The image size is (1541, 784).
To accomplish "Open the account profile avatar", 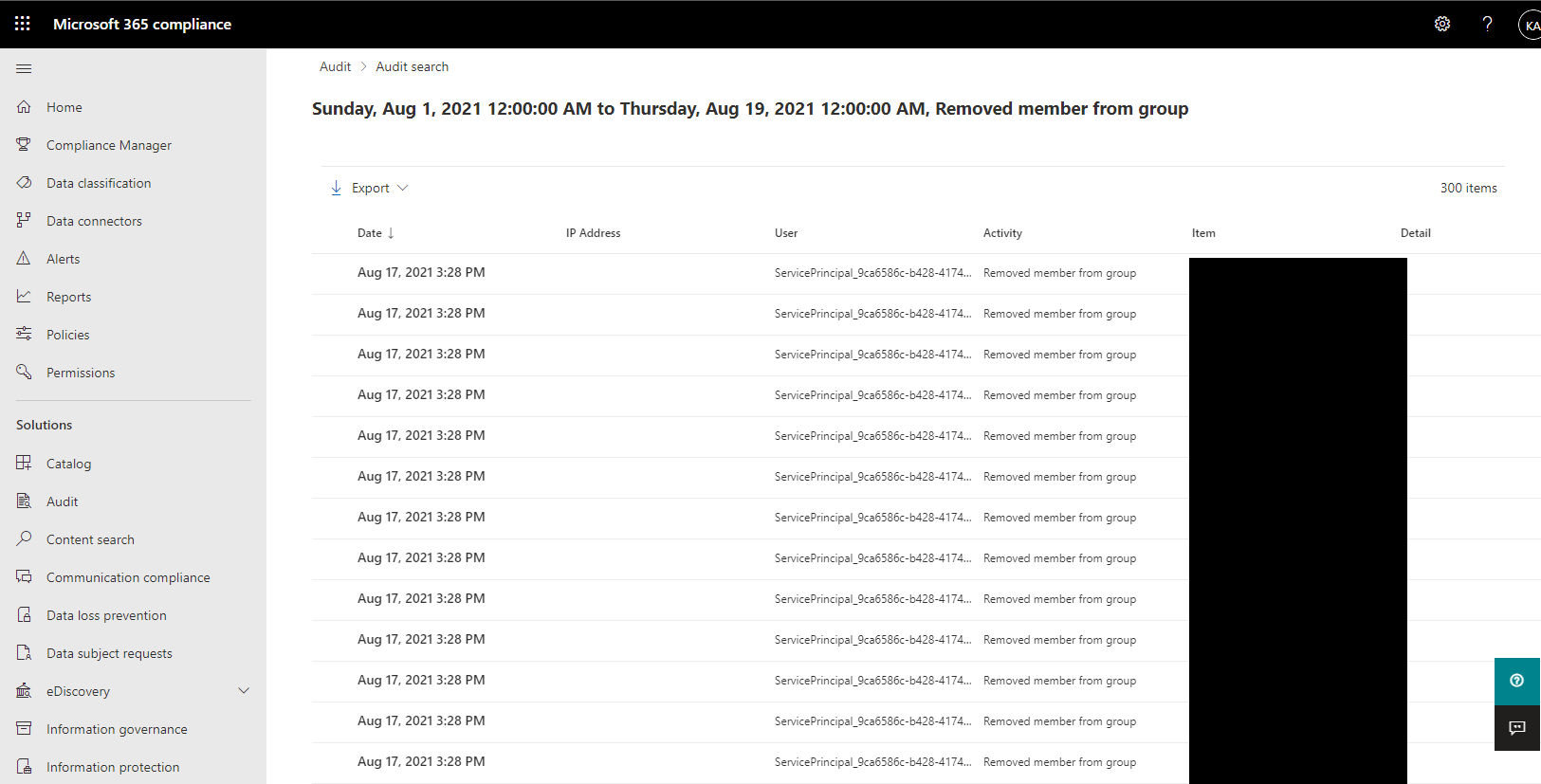I will [1530, 25].
